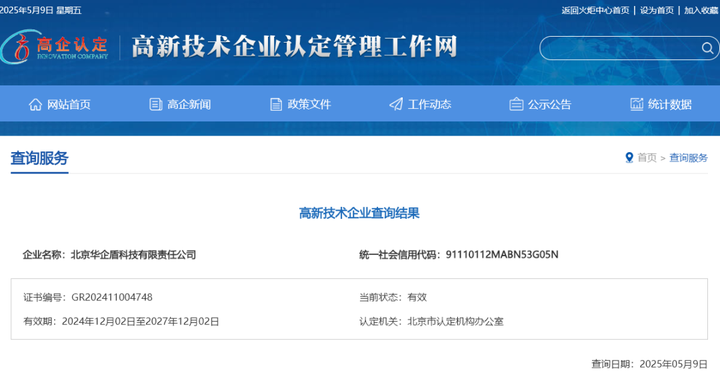This screenshot has height=383, width=720.
Task: Click the 首页 breadcrumb link
Action: (x=647, y=158)
